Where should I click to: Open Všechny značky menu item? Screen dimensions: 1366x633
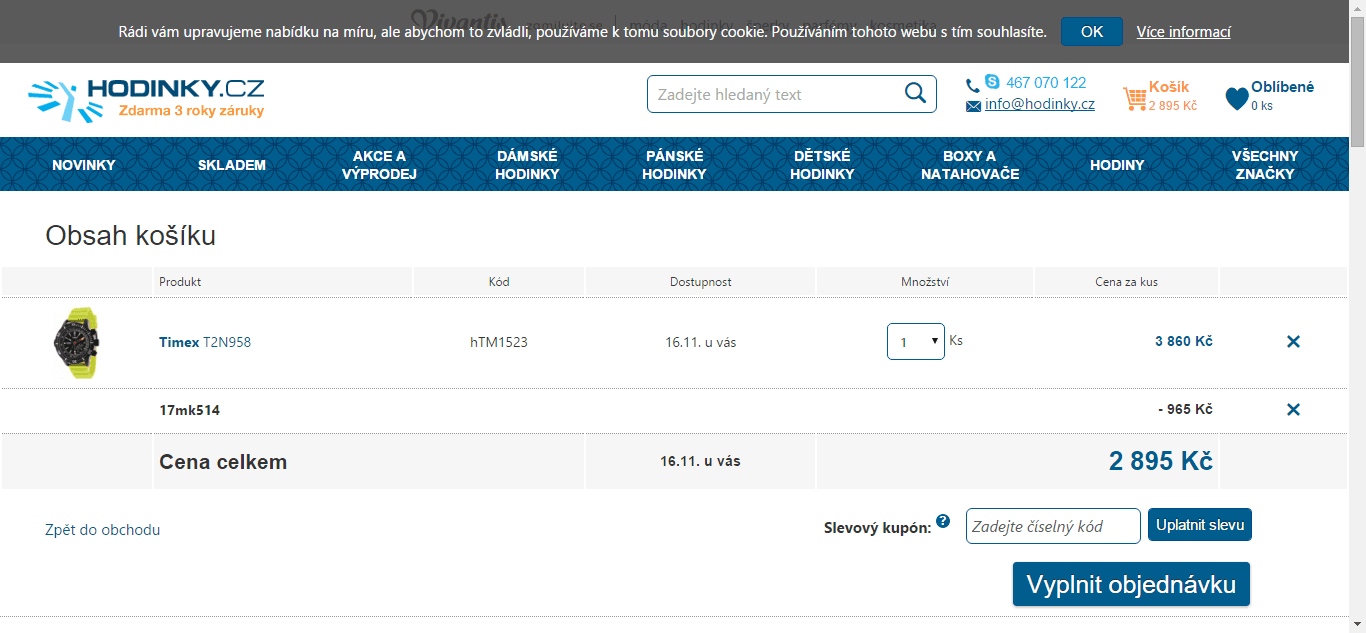coord(1264,165)
